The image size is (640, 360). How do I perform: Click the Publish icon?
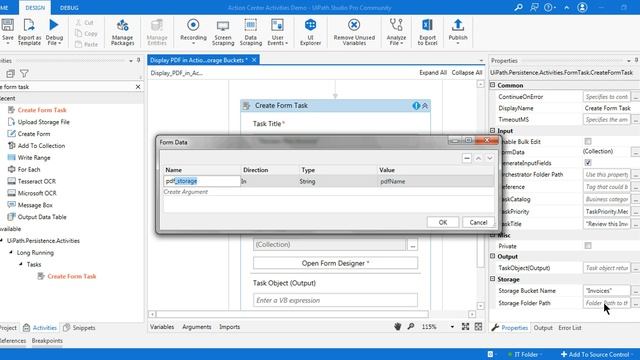point(458,25)
